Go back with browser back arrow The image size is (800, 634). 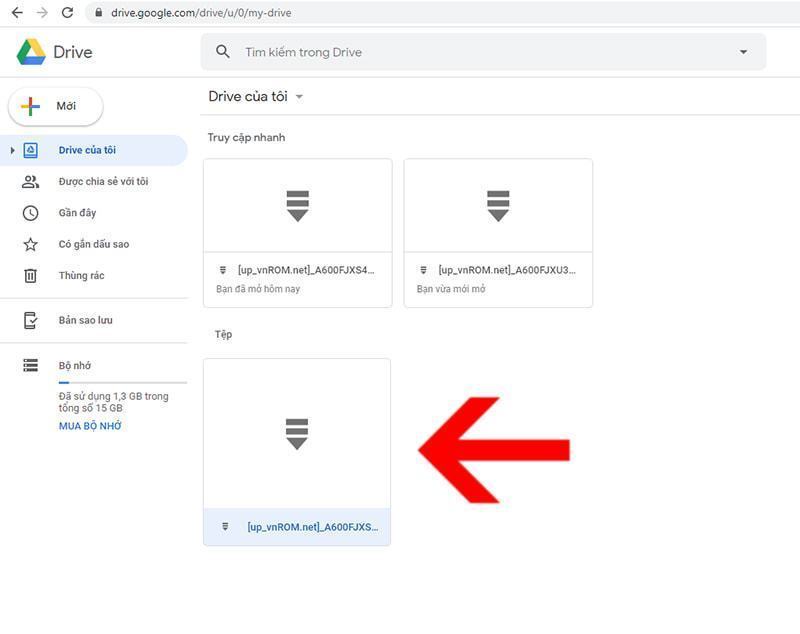click(17, 13)
